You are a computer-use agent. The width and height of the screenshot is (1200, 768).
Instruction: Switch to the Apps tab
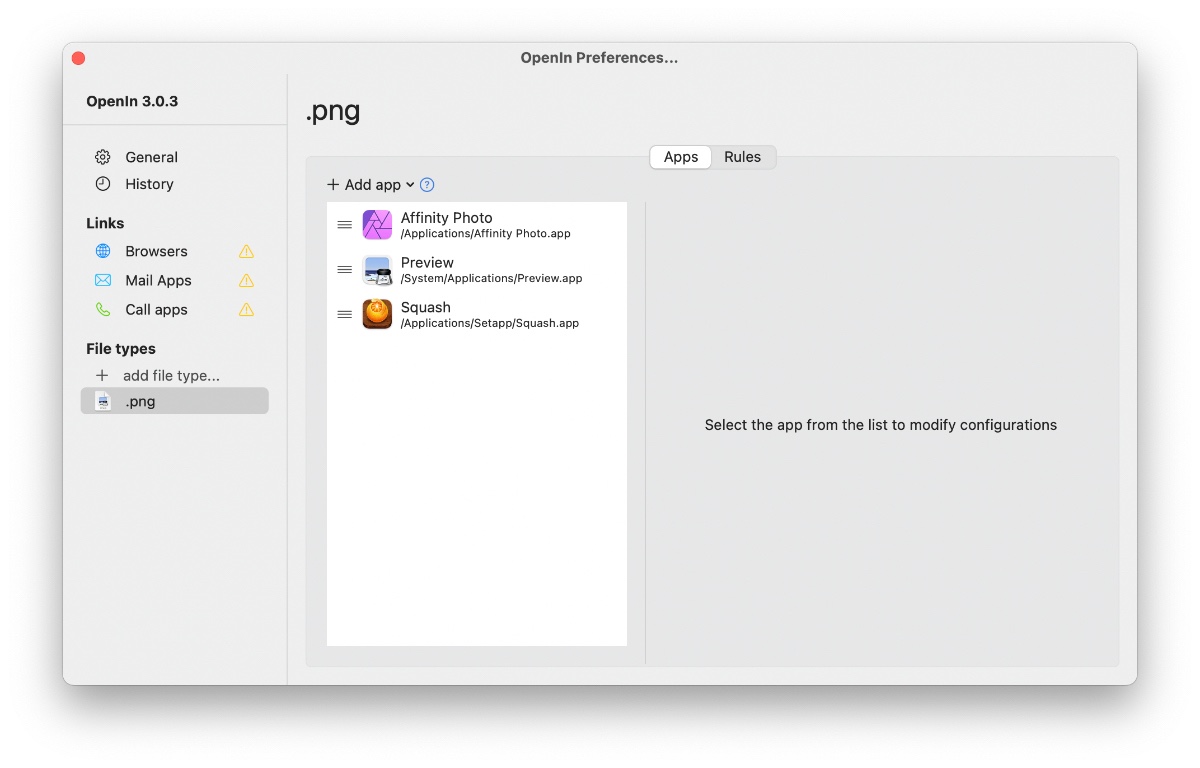click(681, 157)
